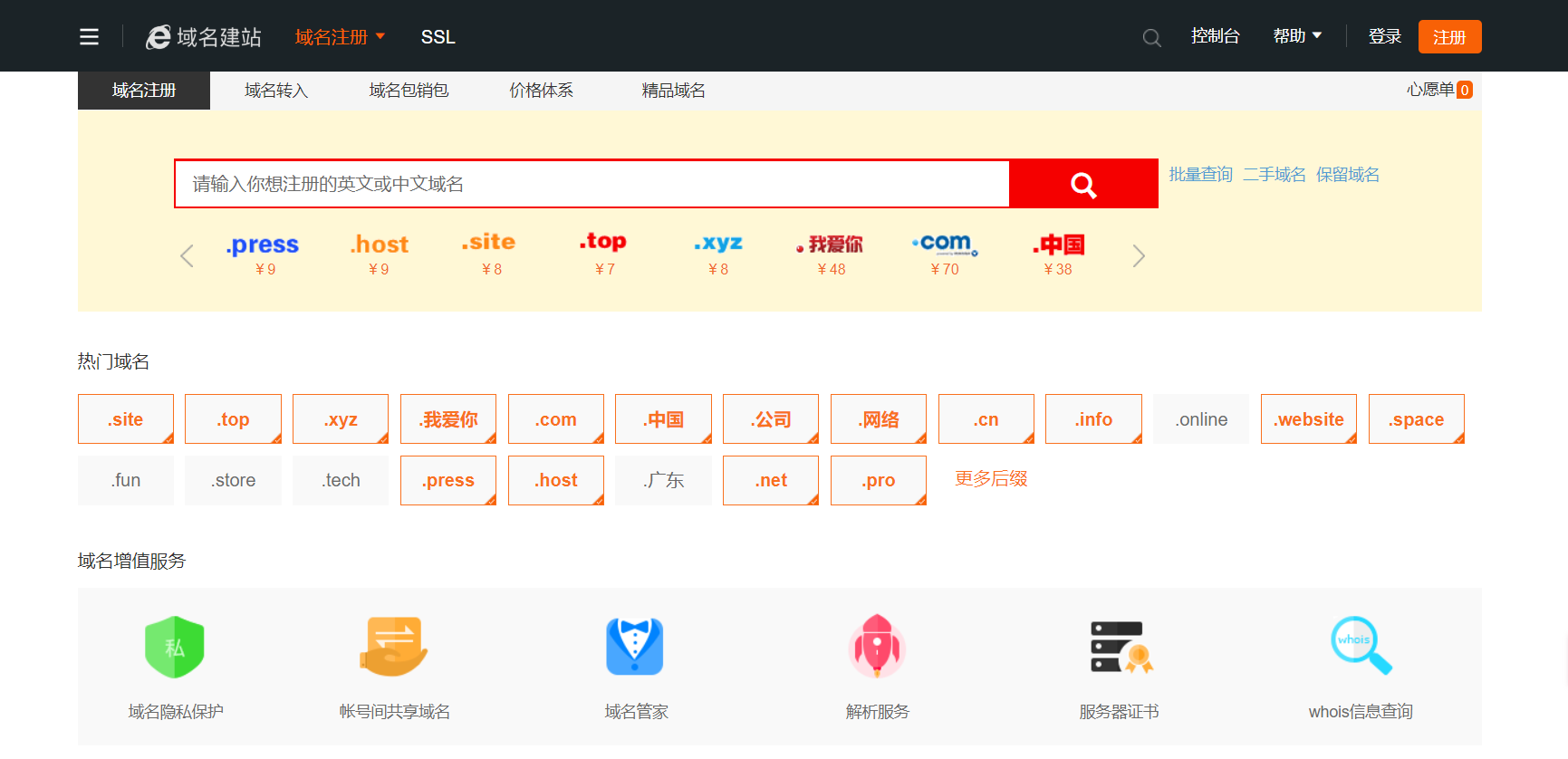Open the hamburger menu icon
The width and height of the screenshot is (1568, 759).
(89, 37)
